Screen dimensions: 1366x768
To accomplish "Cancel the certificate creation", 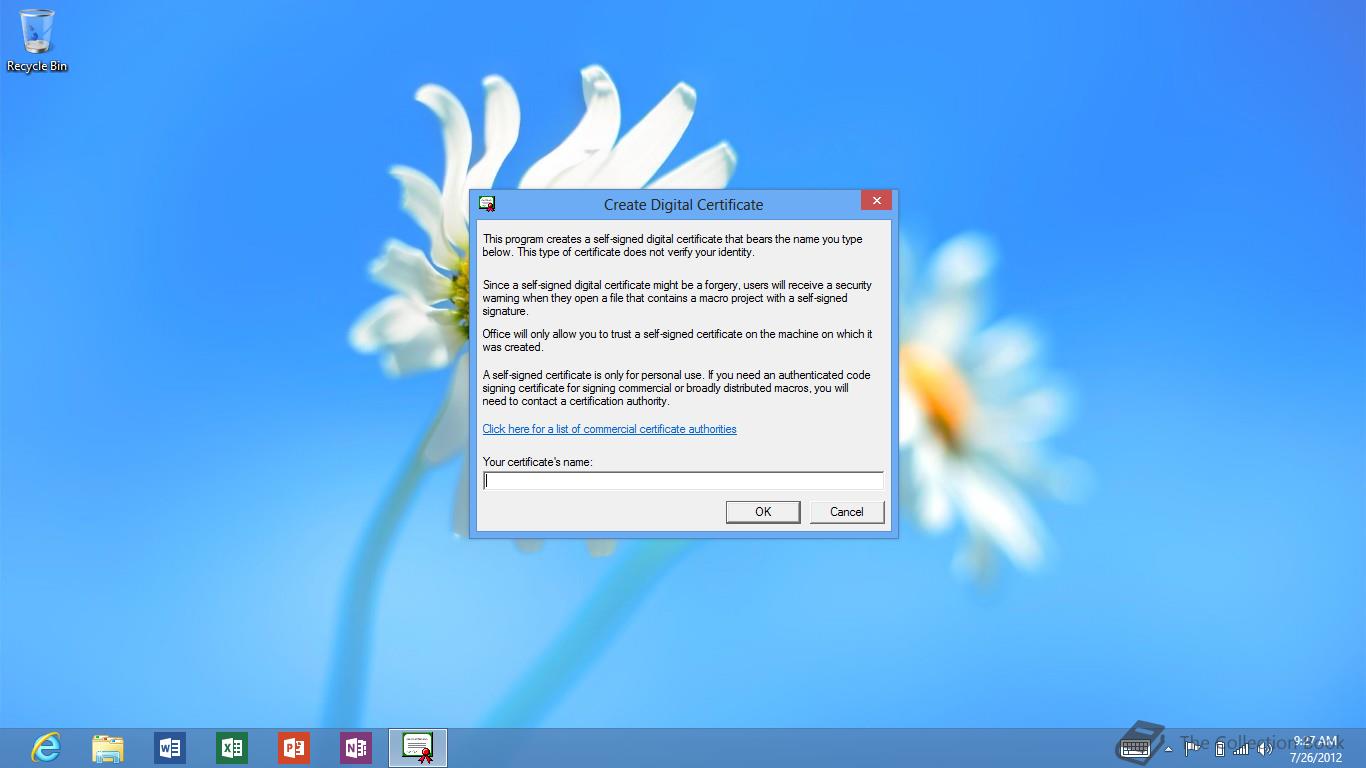I will (x=847, y=512).
